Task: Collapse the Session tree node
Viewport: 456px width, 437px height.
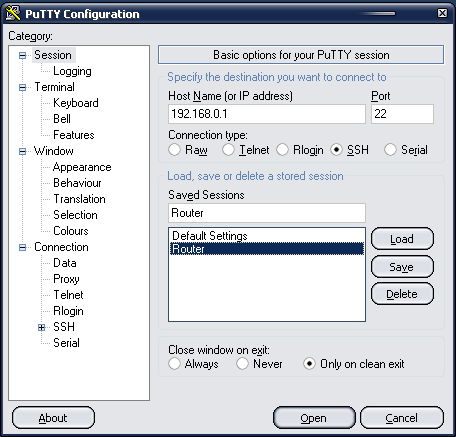Action: pos(22,55)
